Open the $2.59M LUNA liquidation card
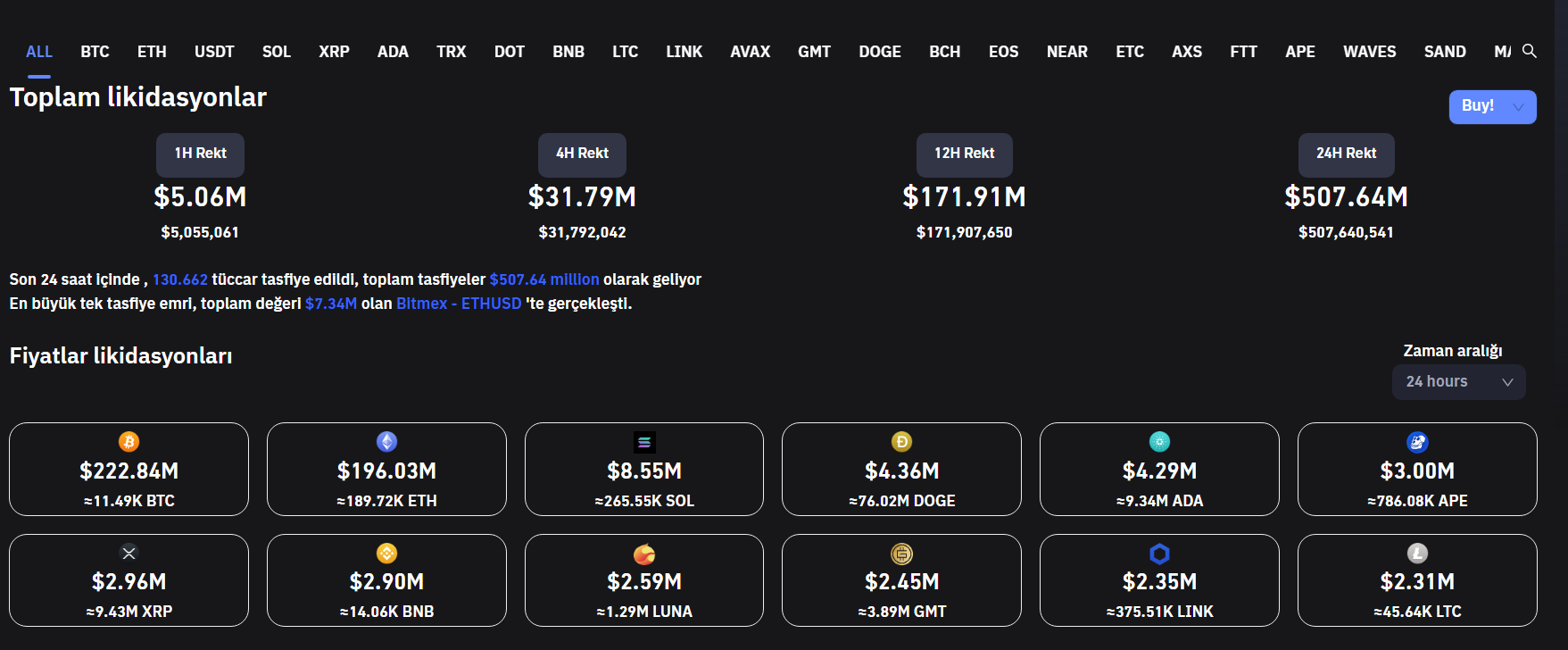Screen dimensions: 1568x650 coord(644,581)
